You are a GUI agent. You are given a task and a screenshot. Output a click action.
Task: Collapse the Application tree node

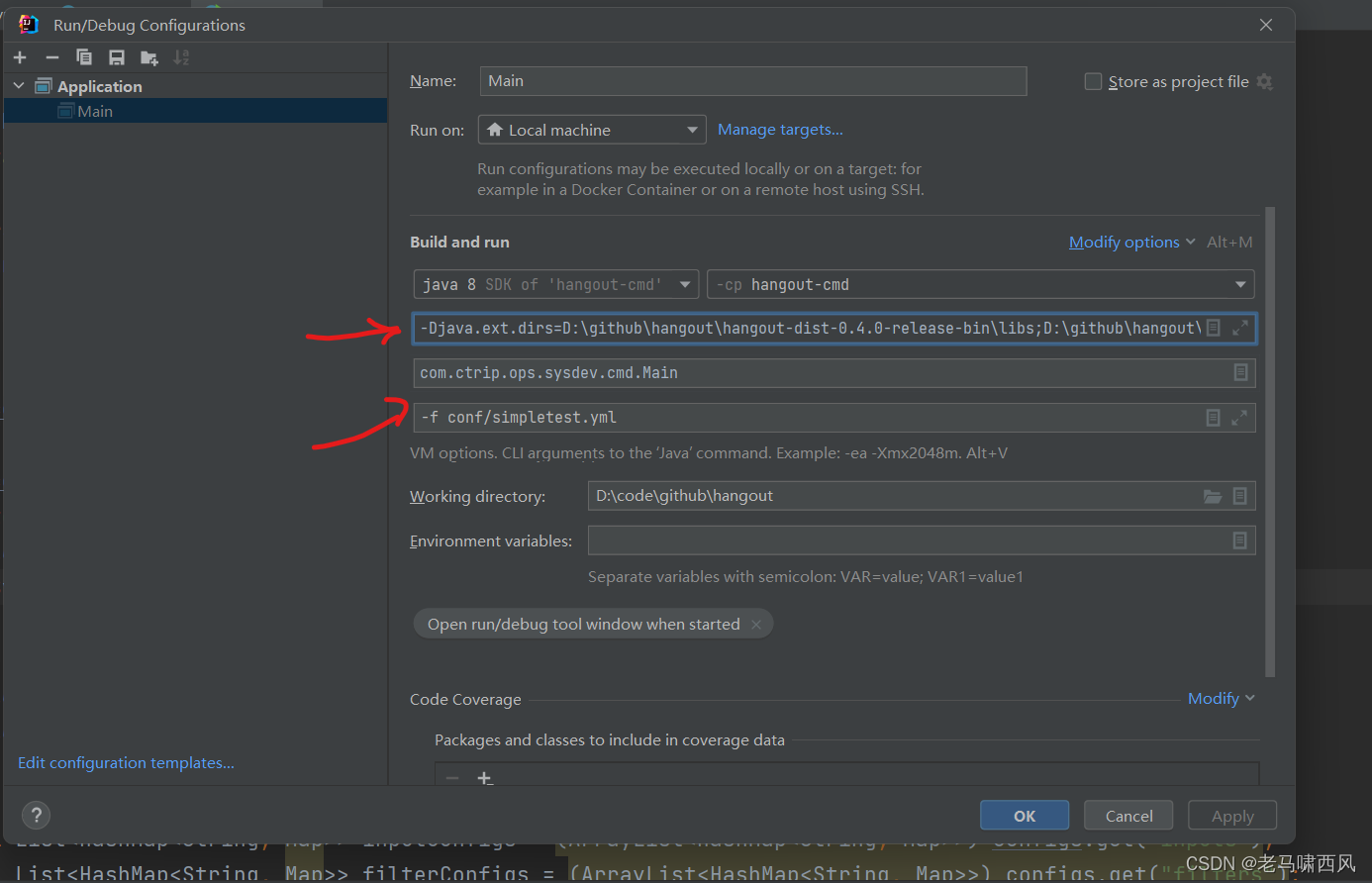tap(19, 86)
